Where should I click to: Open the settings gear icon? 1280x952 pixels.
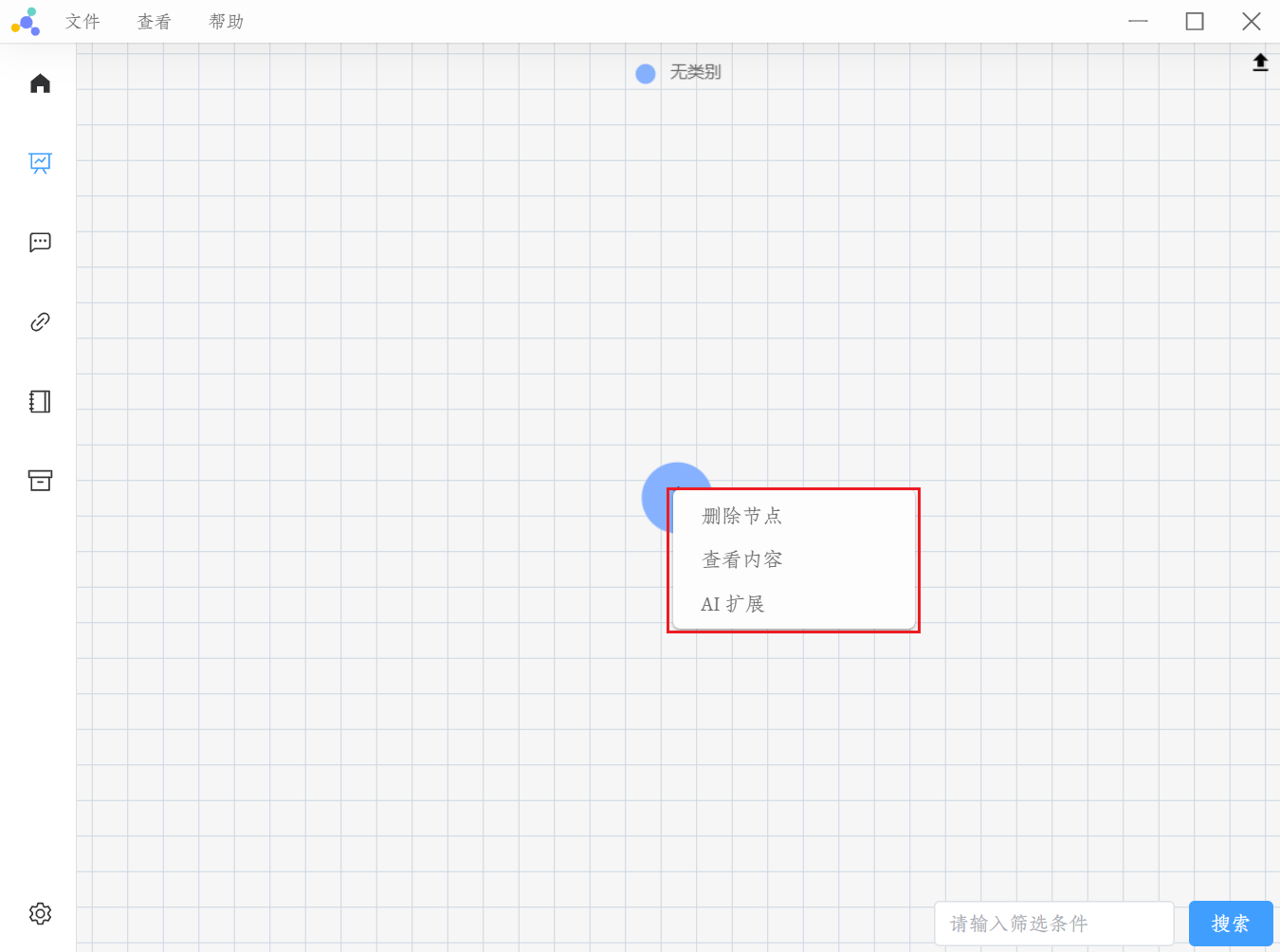(40, 913)
